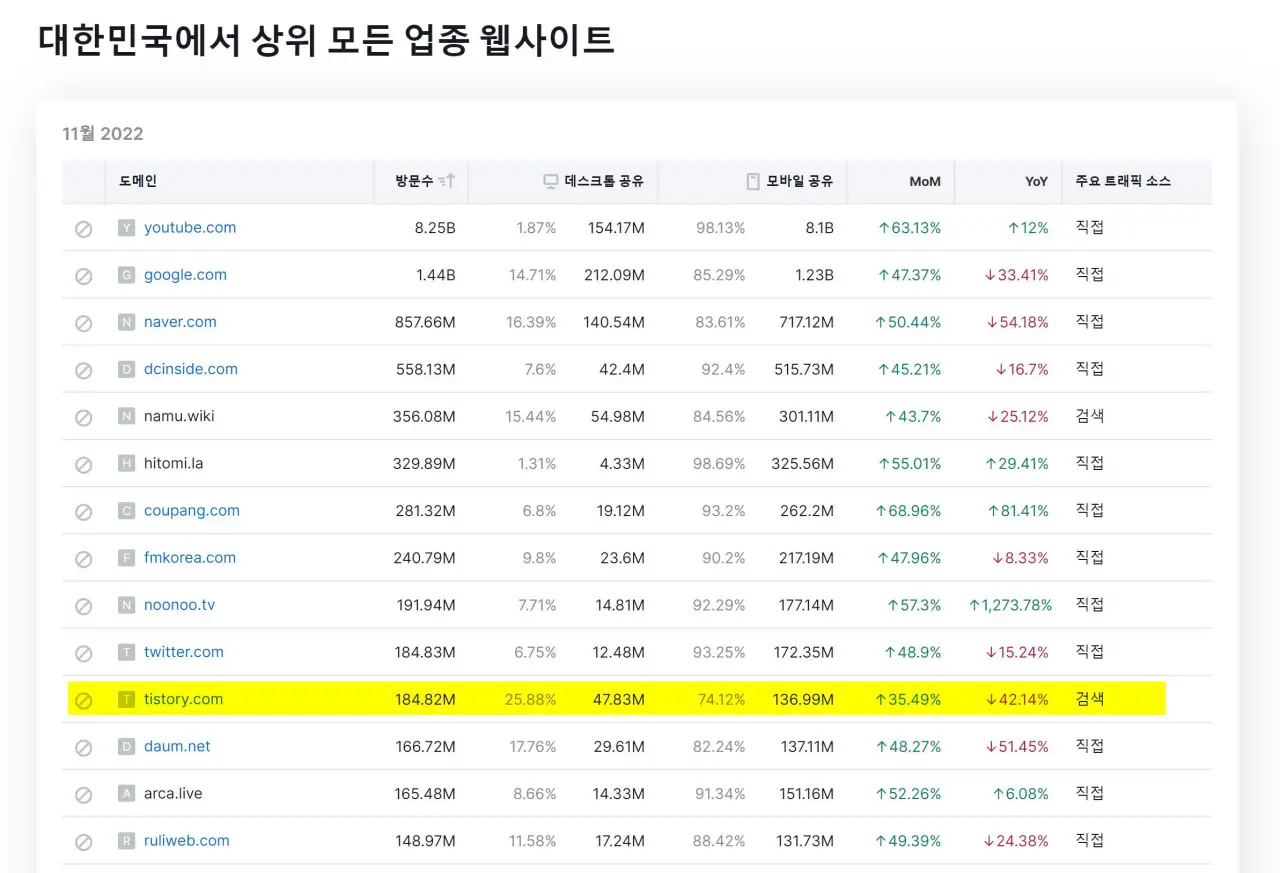The height and width of the screenshot is (873, 1280).
Task: Open the noonoo.tv link
Action: (x=179, y=604)
